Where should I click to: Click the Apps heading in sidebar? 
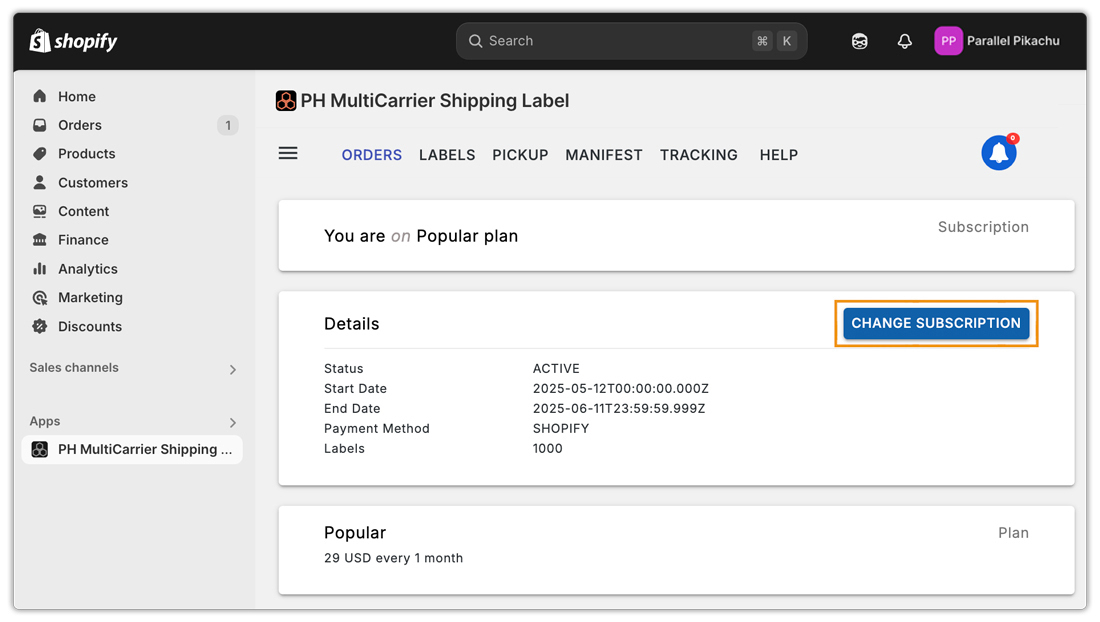[45, 421]
